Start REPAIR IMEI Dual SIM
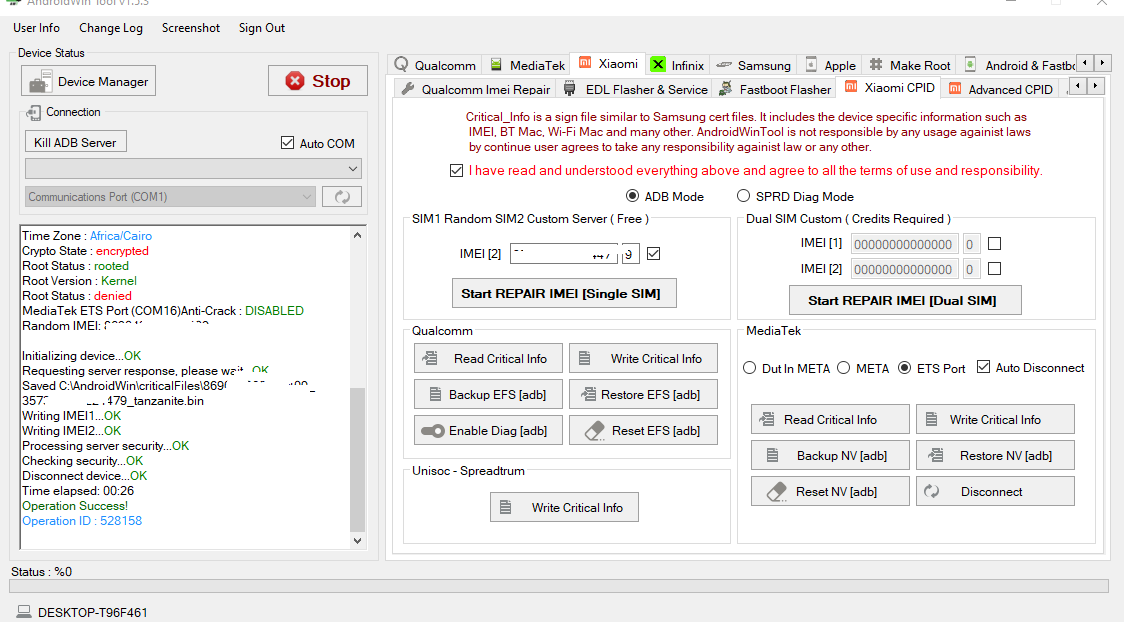 905,300
